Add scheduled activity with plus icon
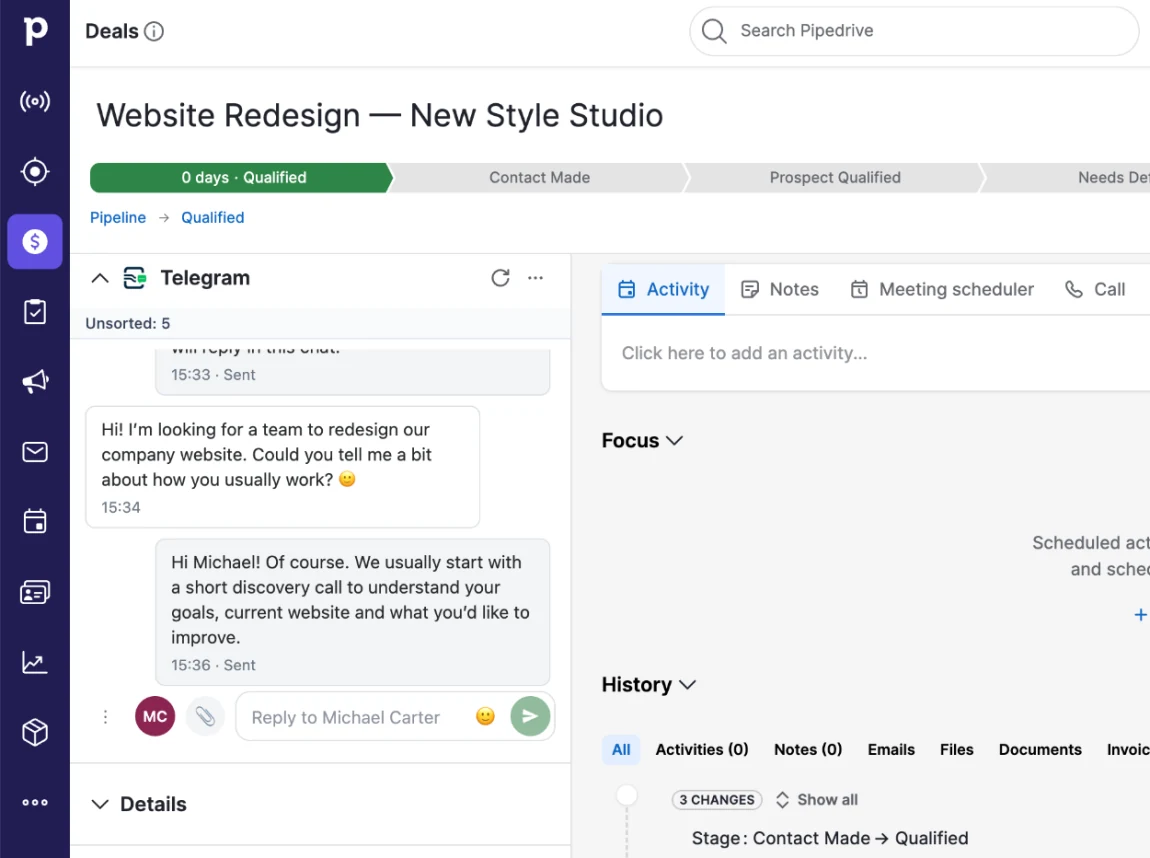The image size is (1150, 858). pos(1140,615)
